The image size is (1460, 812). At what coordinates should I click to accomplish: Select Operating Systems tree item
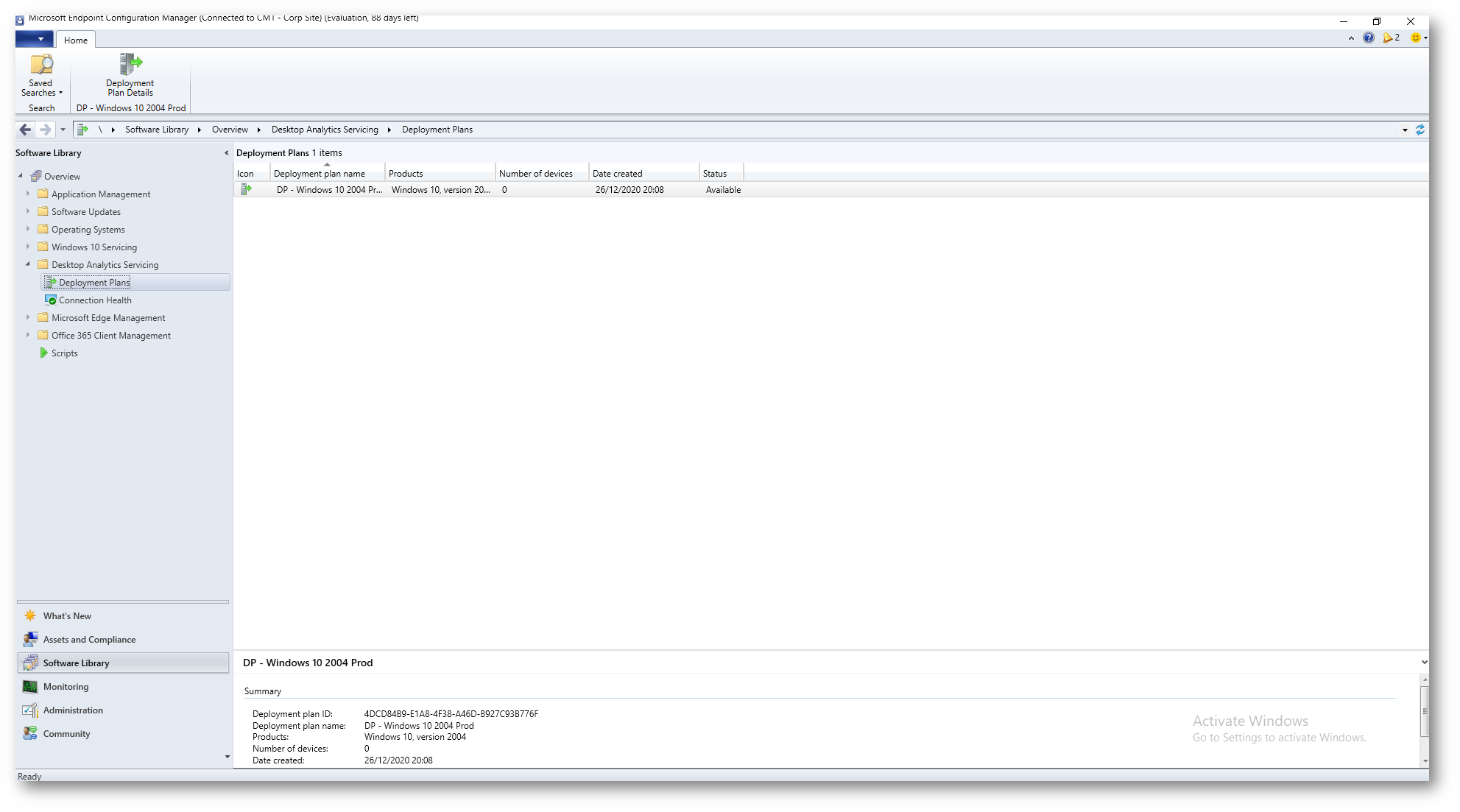(x=88, y=230)
